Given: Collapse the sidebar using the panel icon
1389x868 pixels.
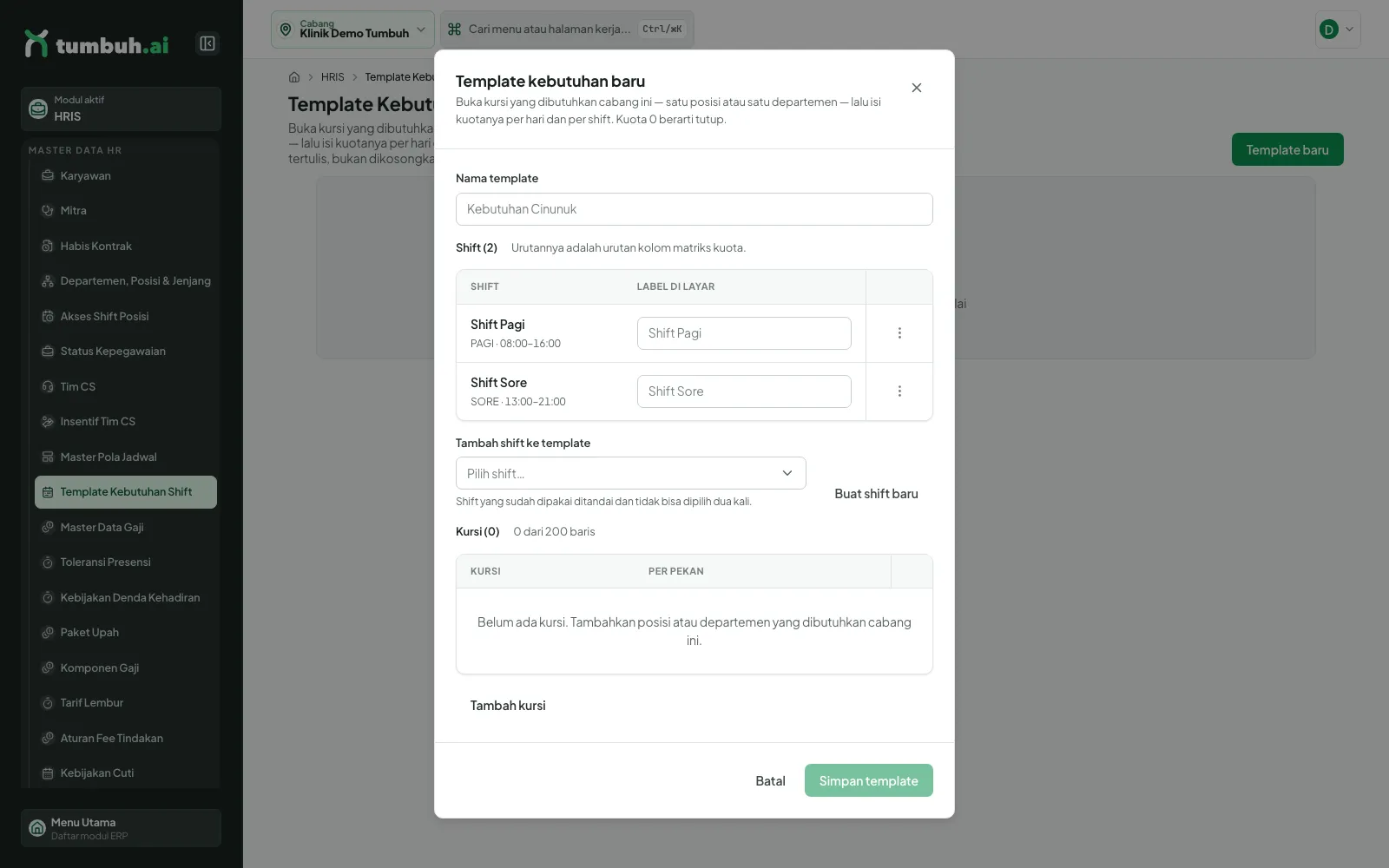Looking at the screenshot, I should (207, 43).
